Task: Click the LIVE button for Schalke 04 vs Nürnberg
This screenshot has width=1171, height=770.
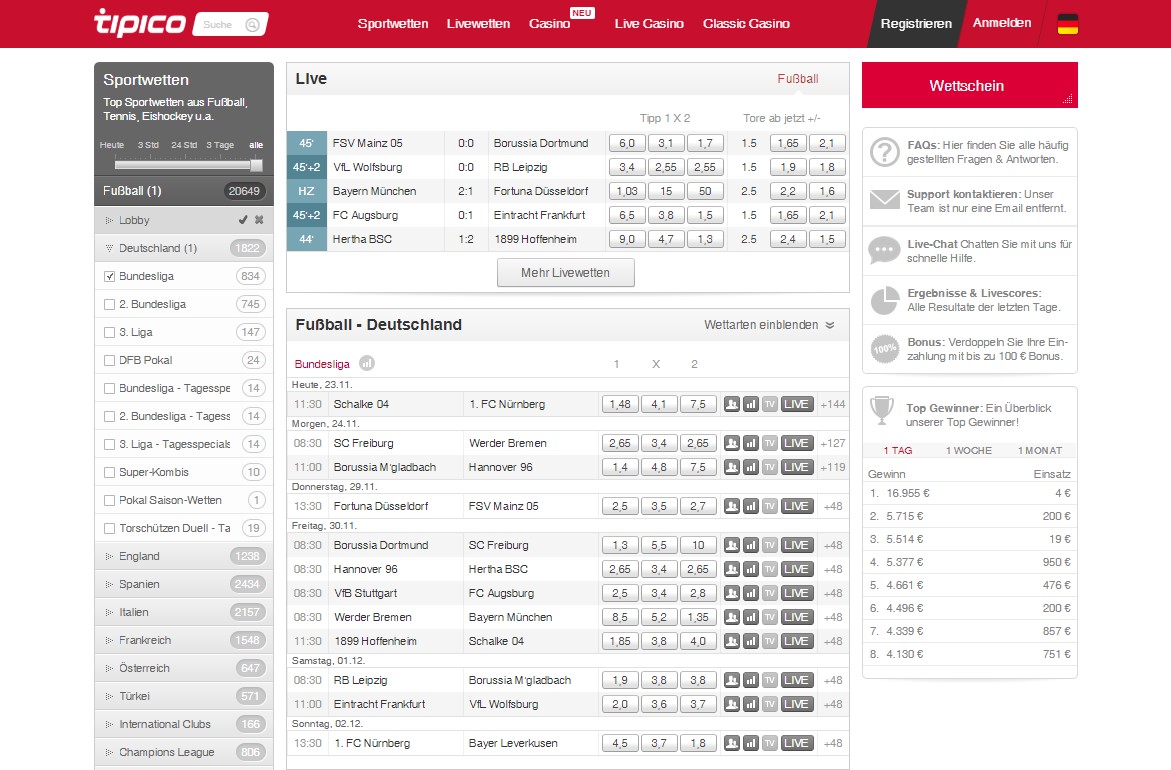Action: [x=797, y=404]
